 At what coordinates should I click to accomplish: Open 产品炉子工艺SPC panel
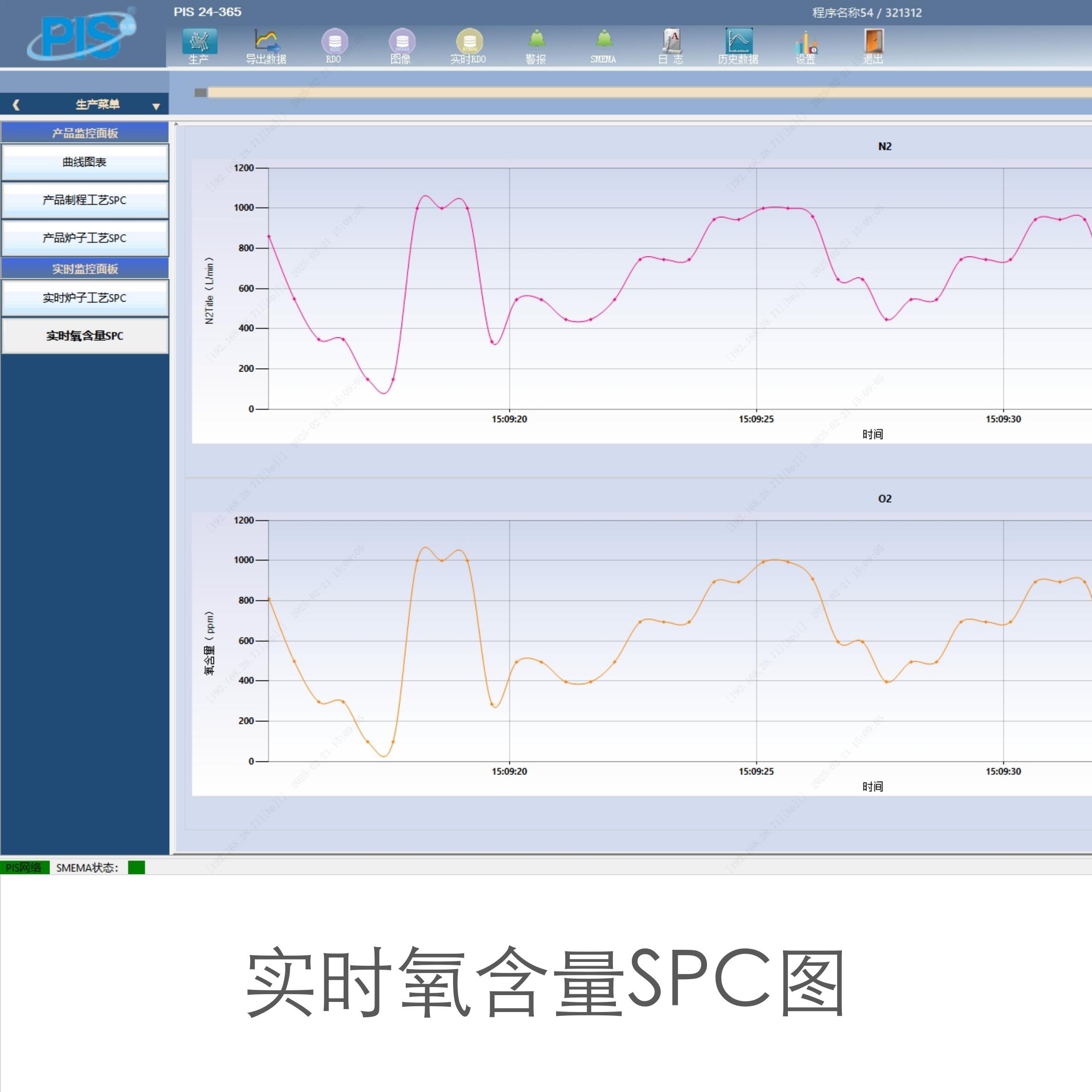click(x=85, y=238)
